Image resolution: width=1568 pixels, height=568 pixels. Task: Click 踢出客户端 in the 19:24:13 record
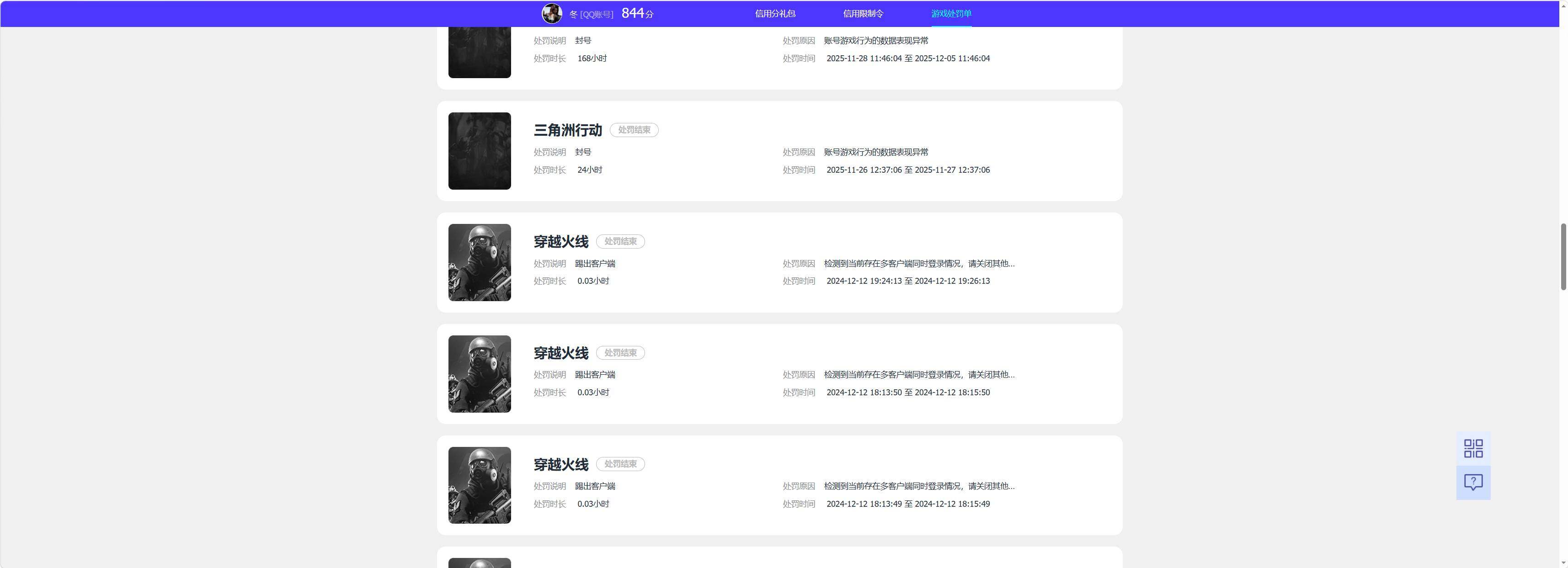click(x=595, y=263)
